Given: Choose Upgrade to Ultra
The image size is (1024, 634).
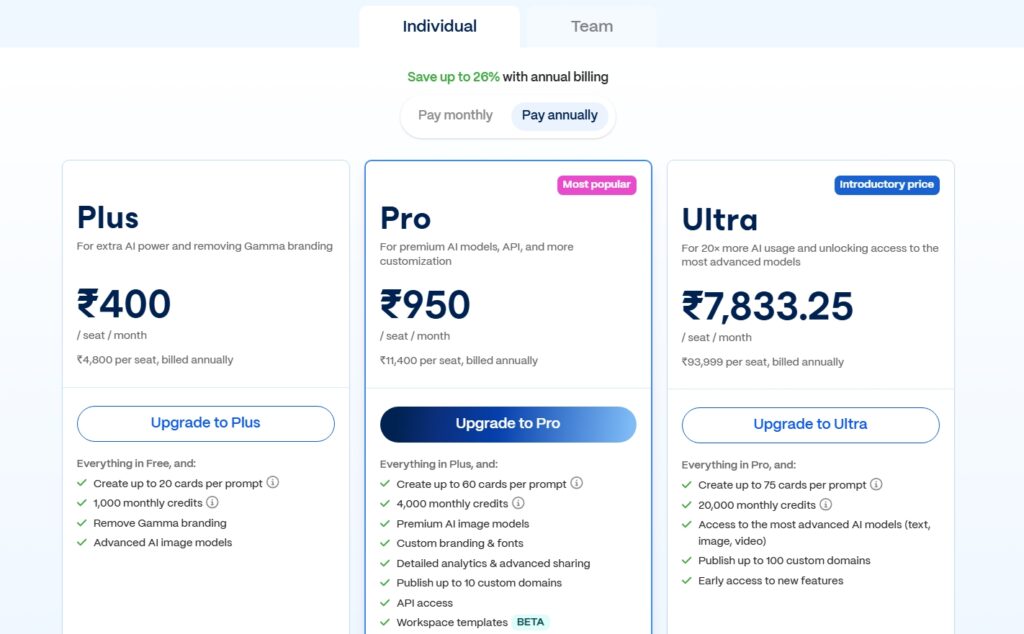Looking at the screenshot, I should point(810,425).
